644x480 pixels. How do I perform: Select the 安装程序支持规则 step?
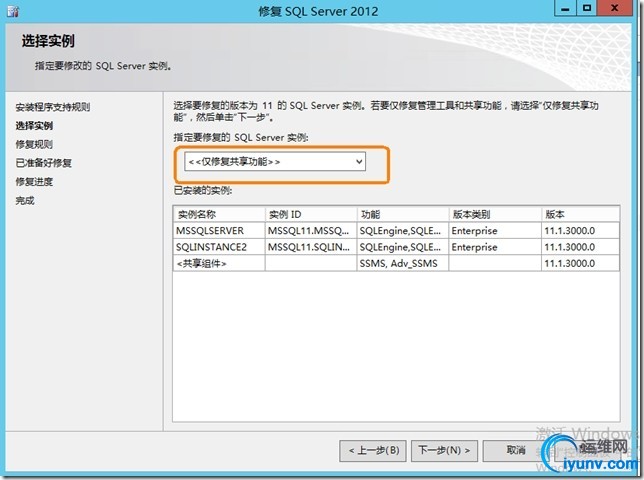pyautogui.click(x=53, y=107)
